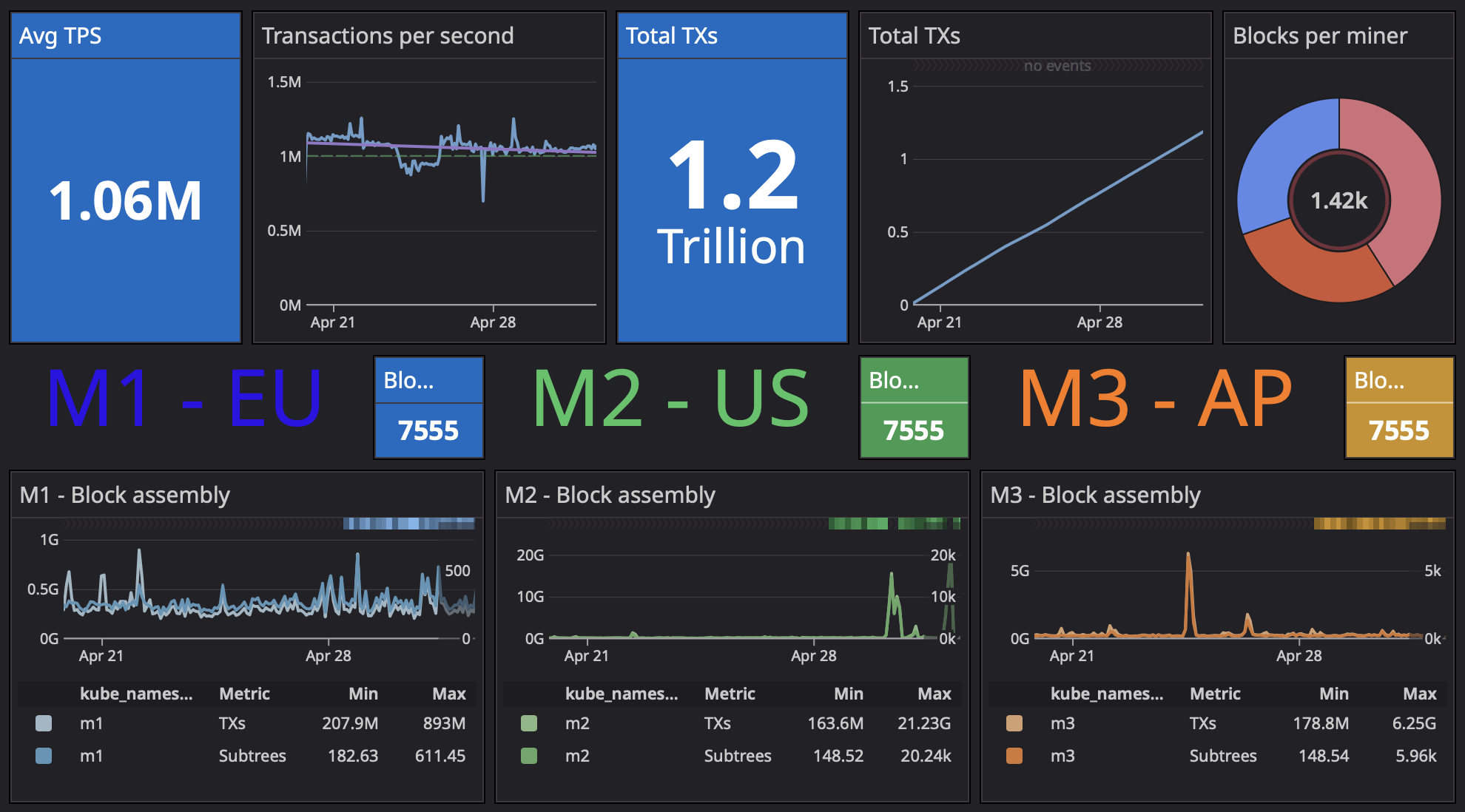Click the m1 TXs legend color swatch

point(44,723)
